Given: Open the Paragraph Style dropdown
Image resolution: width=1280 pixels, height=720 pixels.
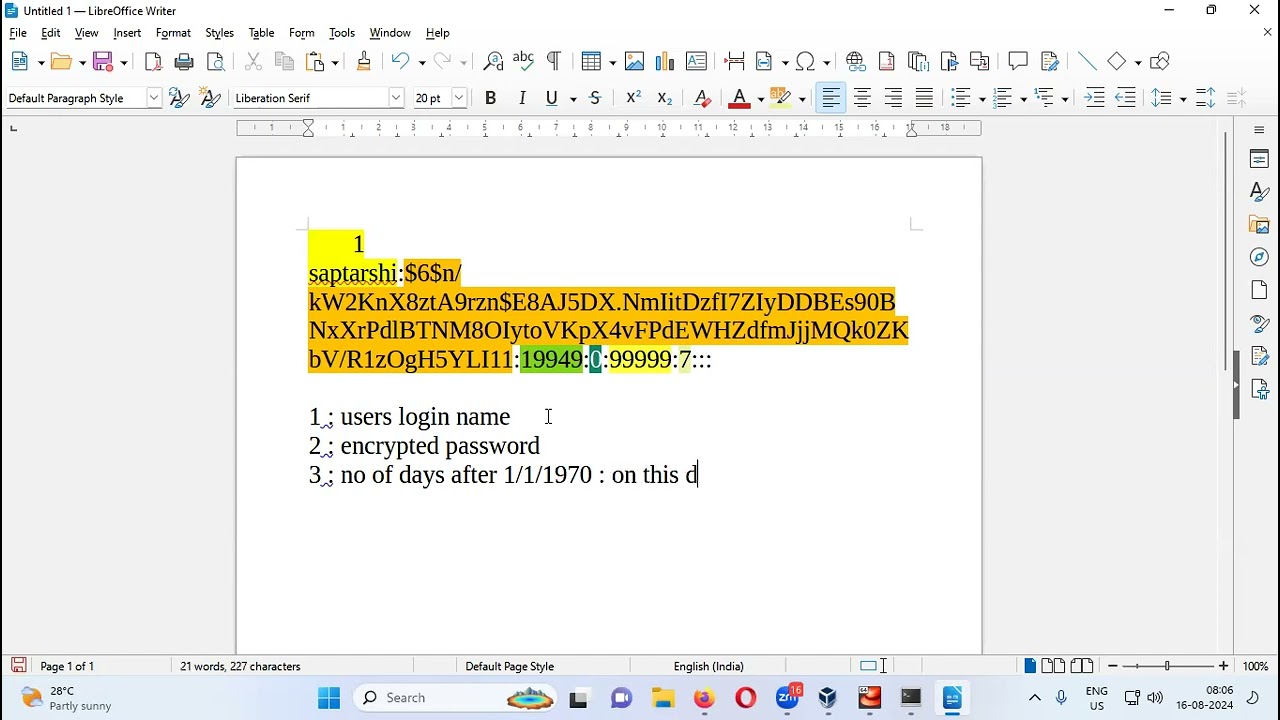Looking at the screenshot, I should pos(154,98).
